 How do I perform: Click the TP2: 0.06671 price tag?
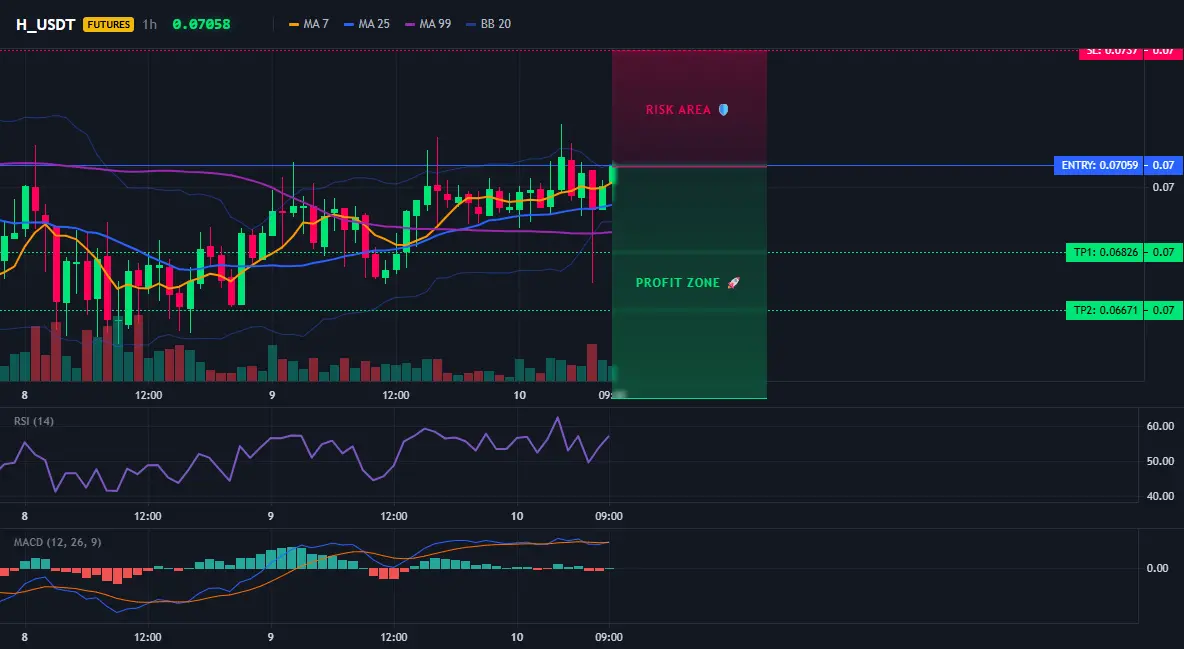1104,310
